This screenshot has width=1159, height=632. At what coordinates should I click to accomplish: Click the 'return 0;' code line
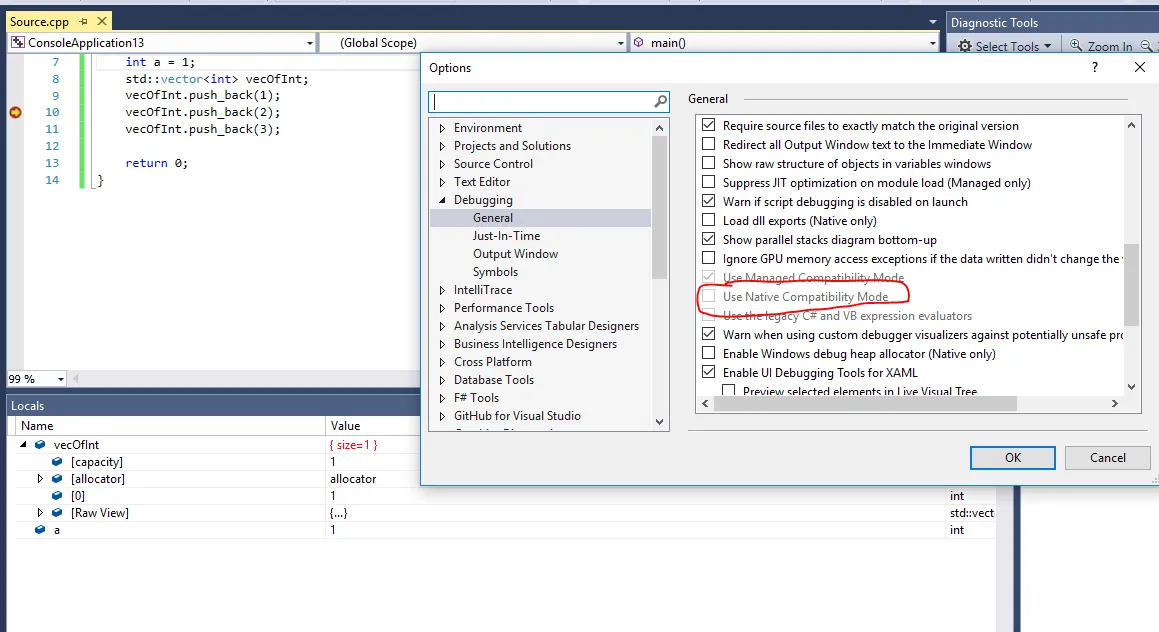tap(157, 163)
